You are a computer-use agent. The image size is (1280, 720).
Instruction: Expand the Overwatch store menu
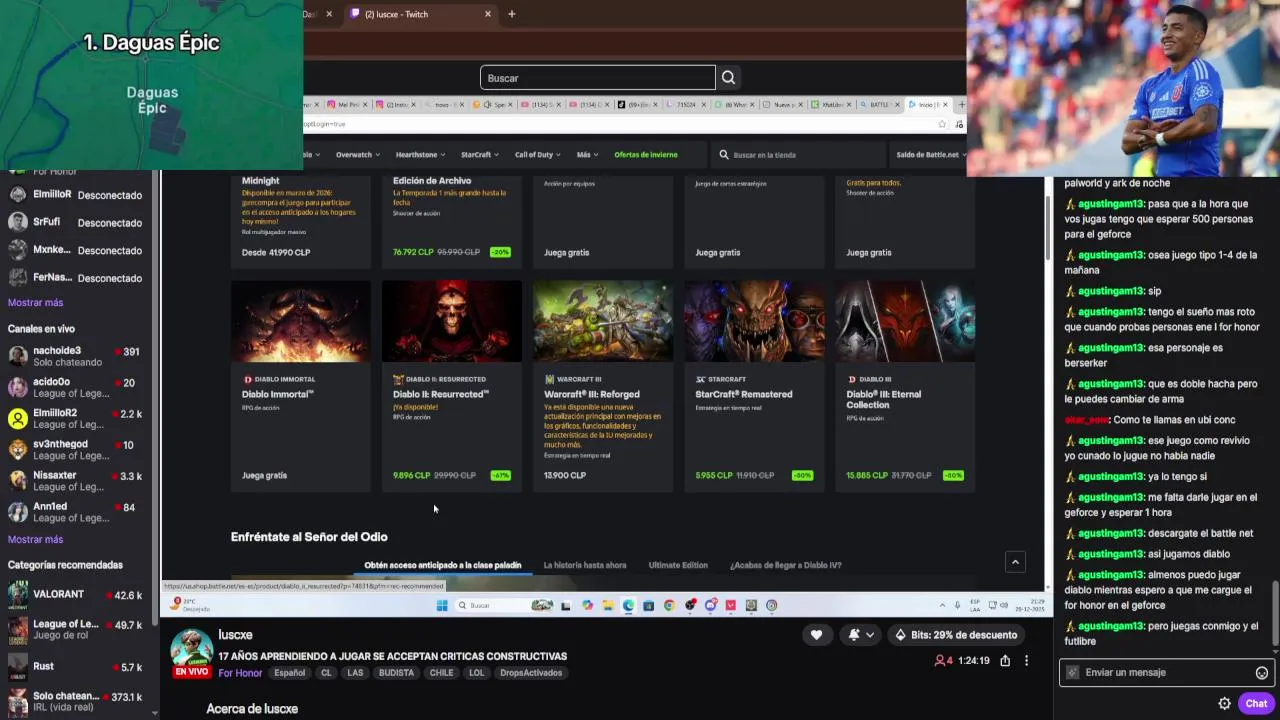[357, 155]
